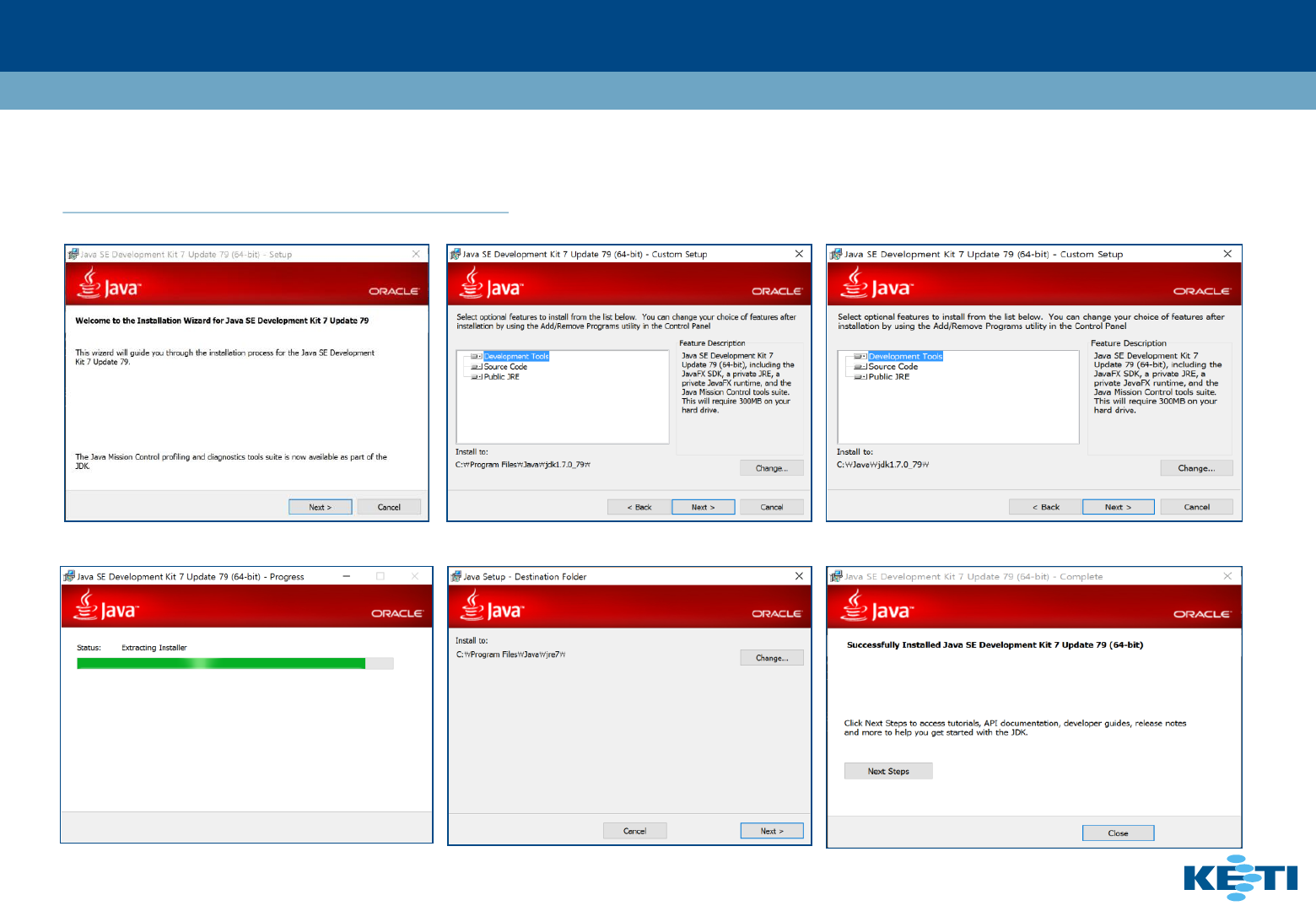Click title bar icon of the Progress window

[68, 576]
